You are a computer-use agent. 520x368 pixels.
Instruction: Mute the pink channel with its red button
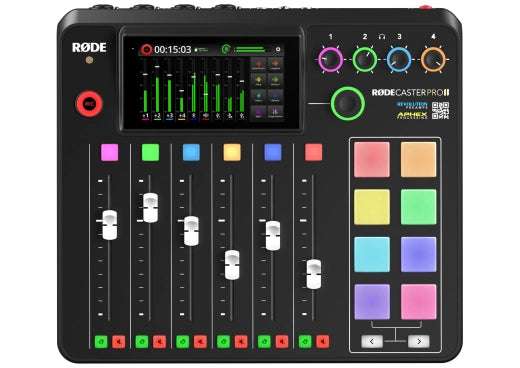click(x=119, y=342)
